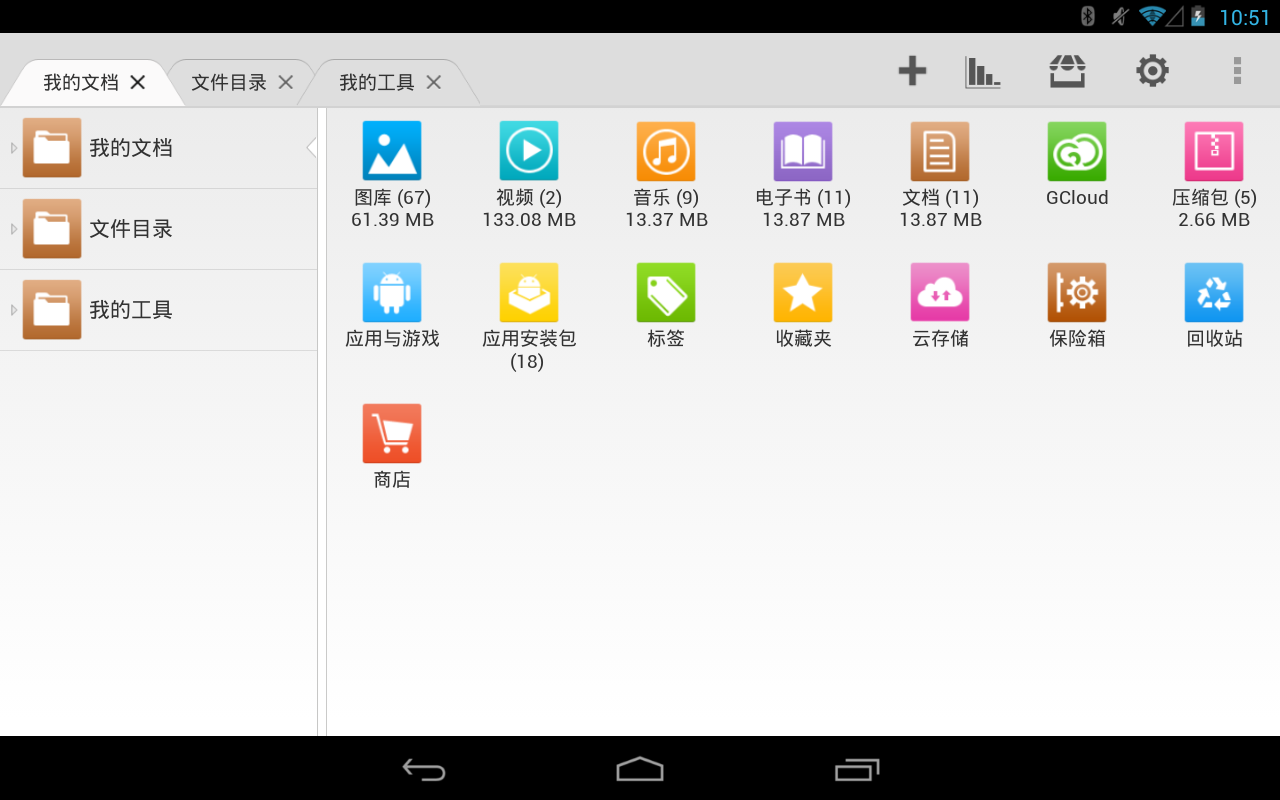Select 文件目录 in the sidebar

click(159, 229)
